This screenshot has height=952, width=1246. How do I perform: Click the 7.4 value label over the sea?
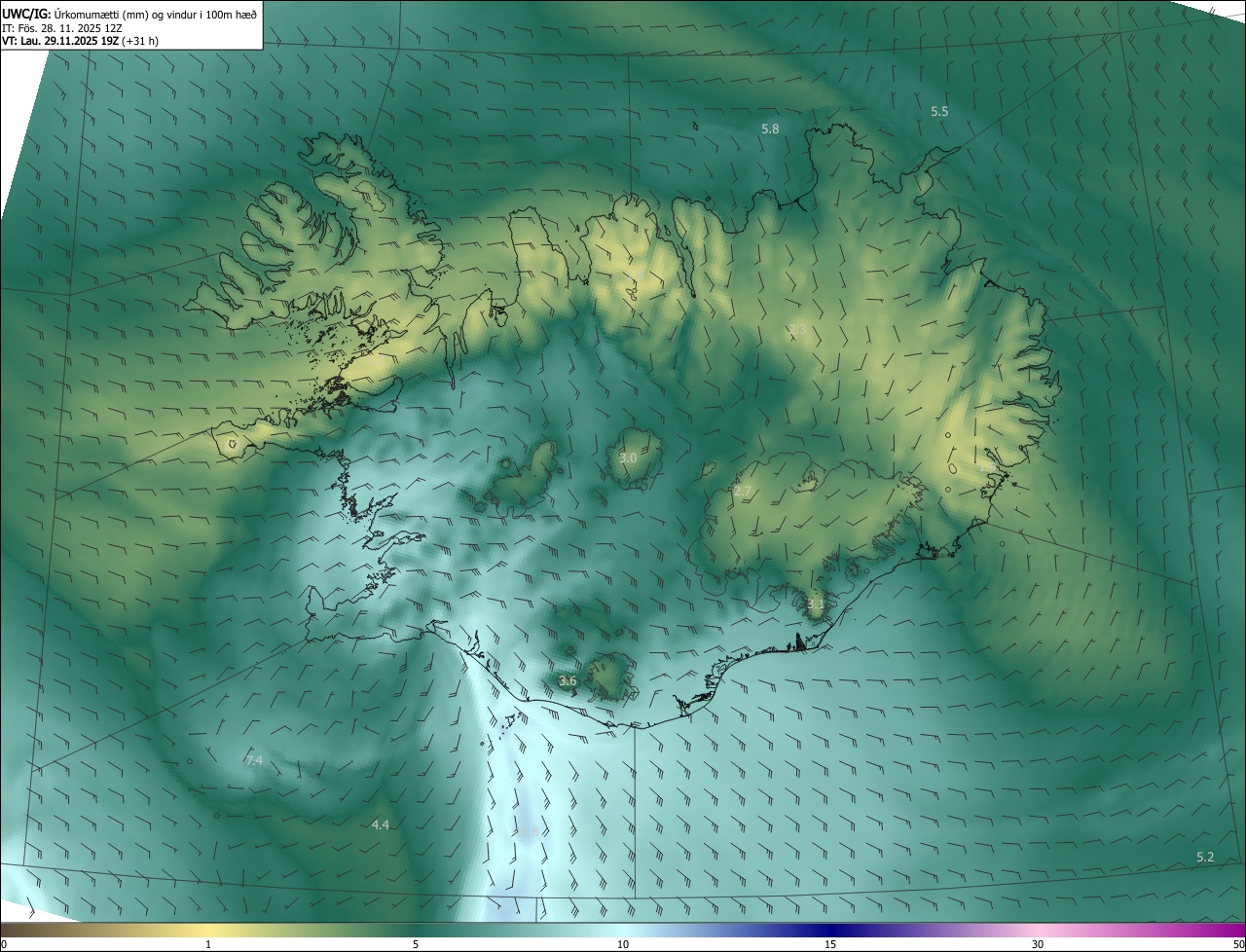pyautogui.click(x=254, y=760)
